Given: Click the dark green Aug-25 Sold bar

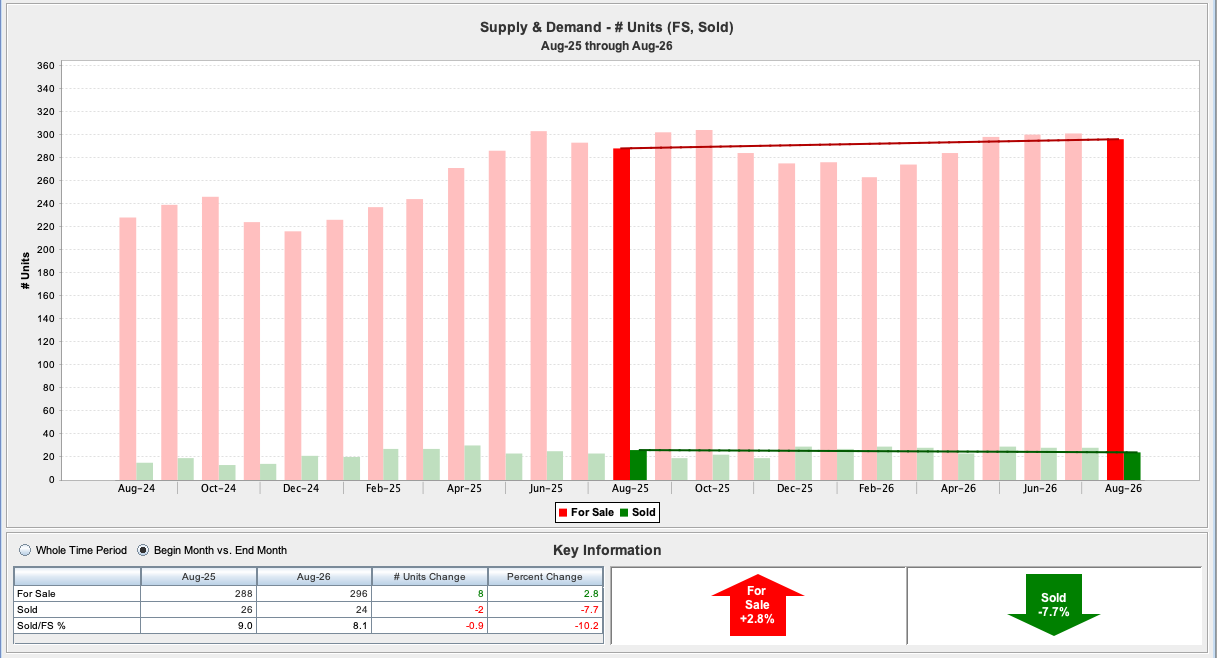Looking at the screenshot, I should (x=638, y=465).
